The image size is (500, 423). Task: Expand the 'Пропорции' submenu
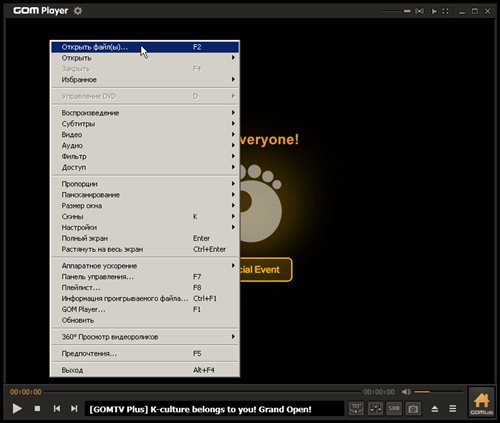click(145, 184)
